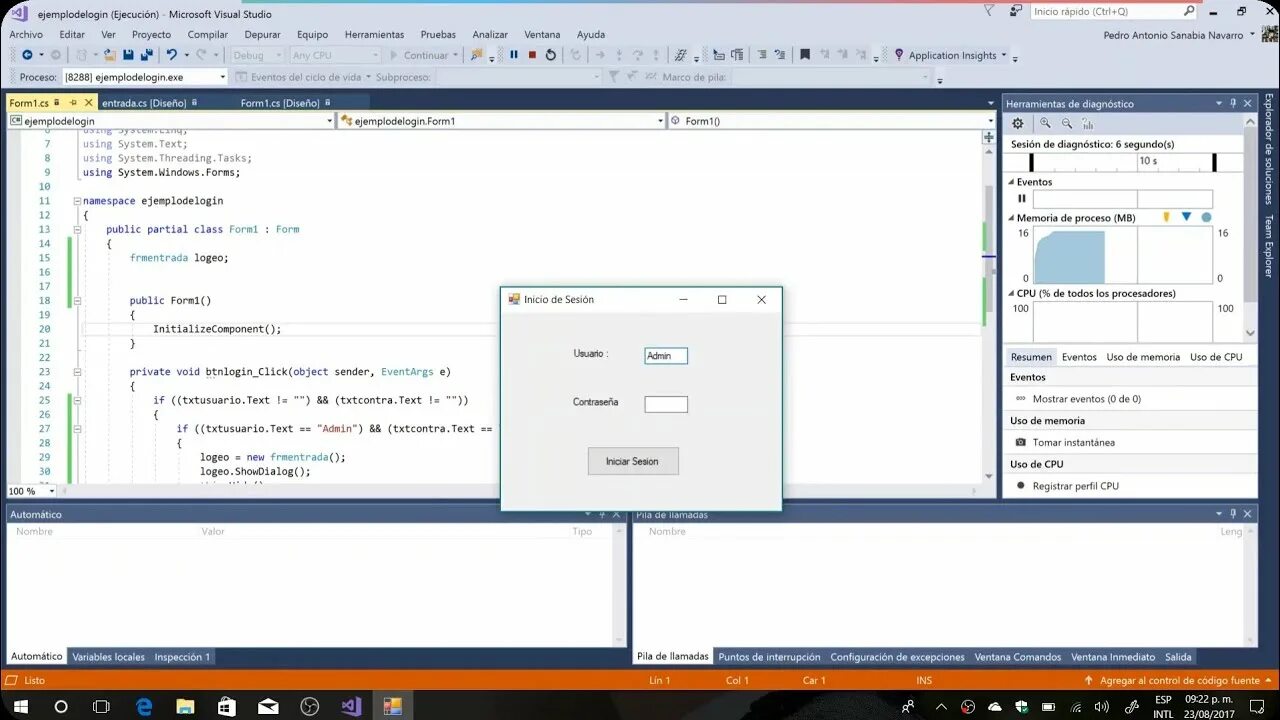Click Tomar instantánea link
The image size is (1280, 720).
[x=1074, y=442]
